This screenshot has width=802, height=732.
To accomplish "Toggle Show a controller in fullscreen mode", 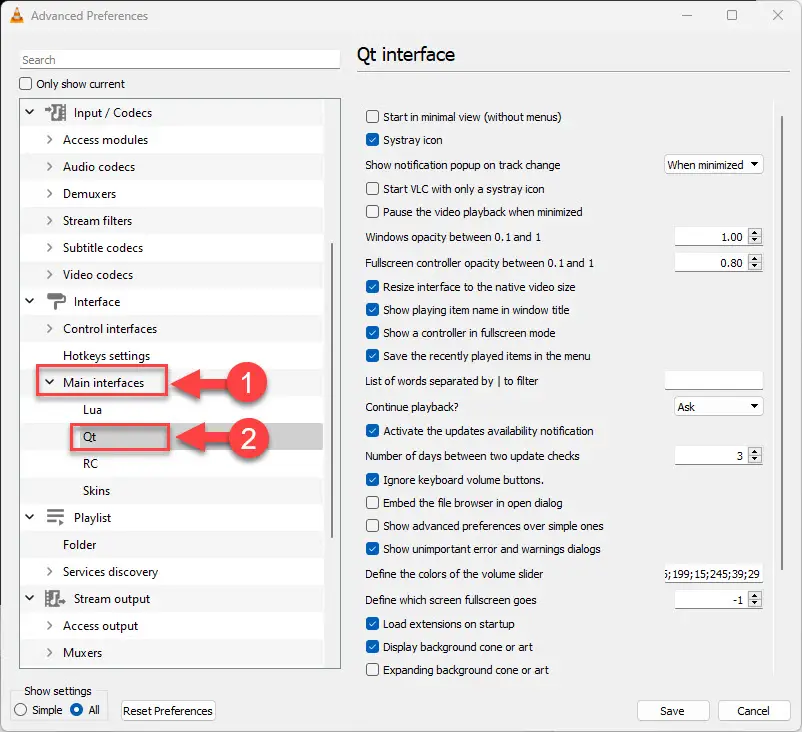I will (372, 333).
